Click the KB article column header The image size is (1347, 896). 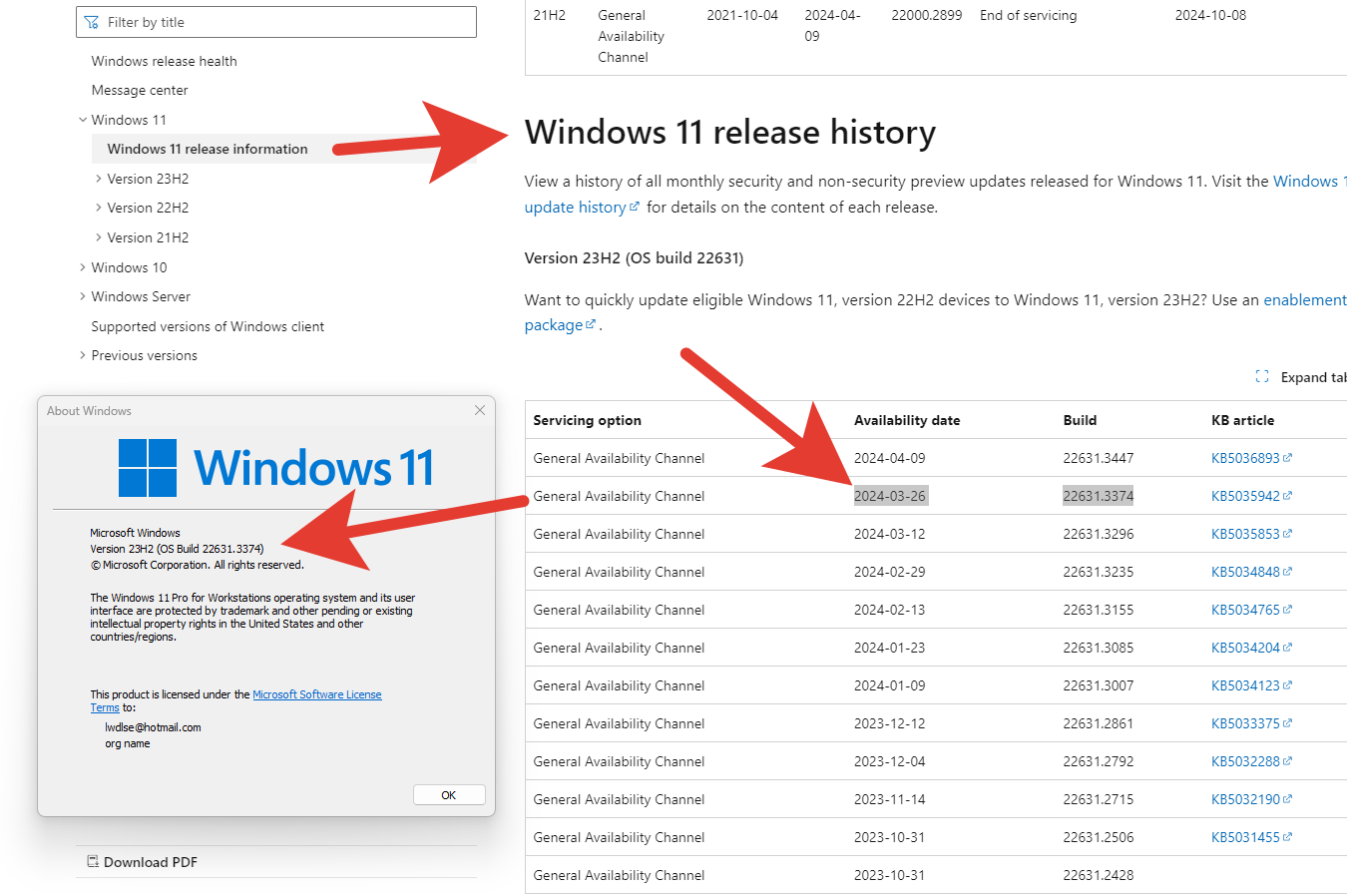1243,420
